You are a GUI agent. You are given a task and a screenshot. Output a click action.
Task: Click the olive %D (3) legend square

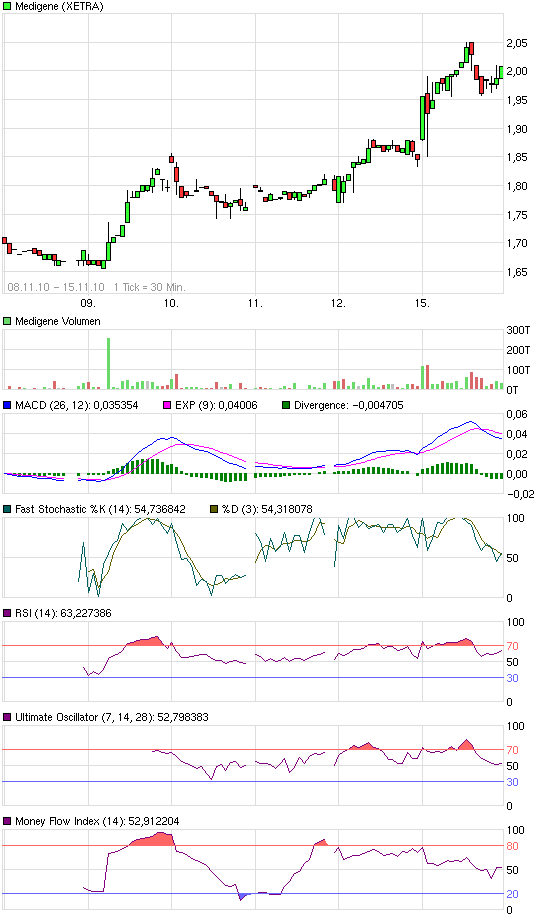[214, 509]
